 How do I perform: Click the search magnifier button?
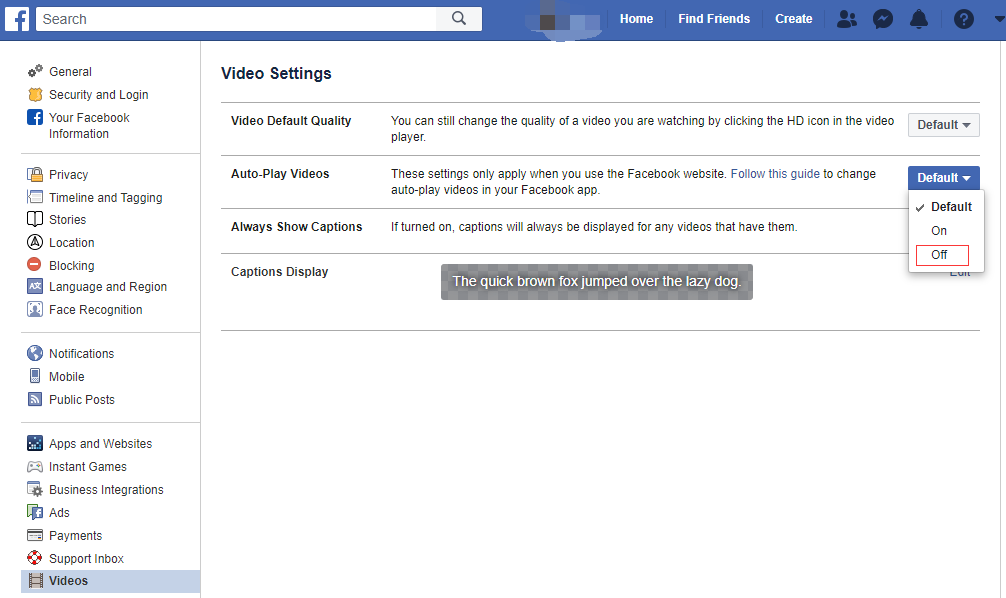point(459,19)
